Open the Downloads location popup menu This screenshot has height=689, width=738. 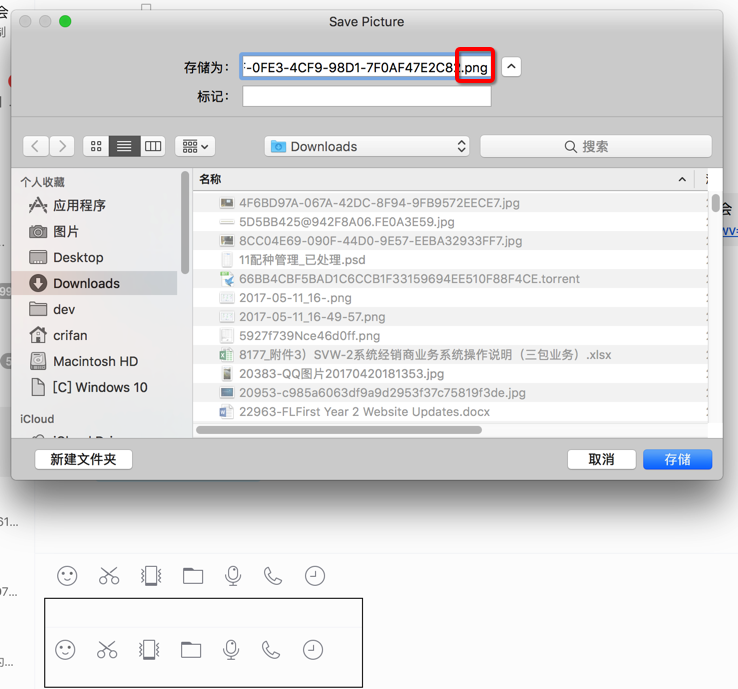(x=367, y=146)
